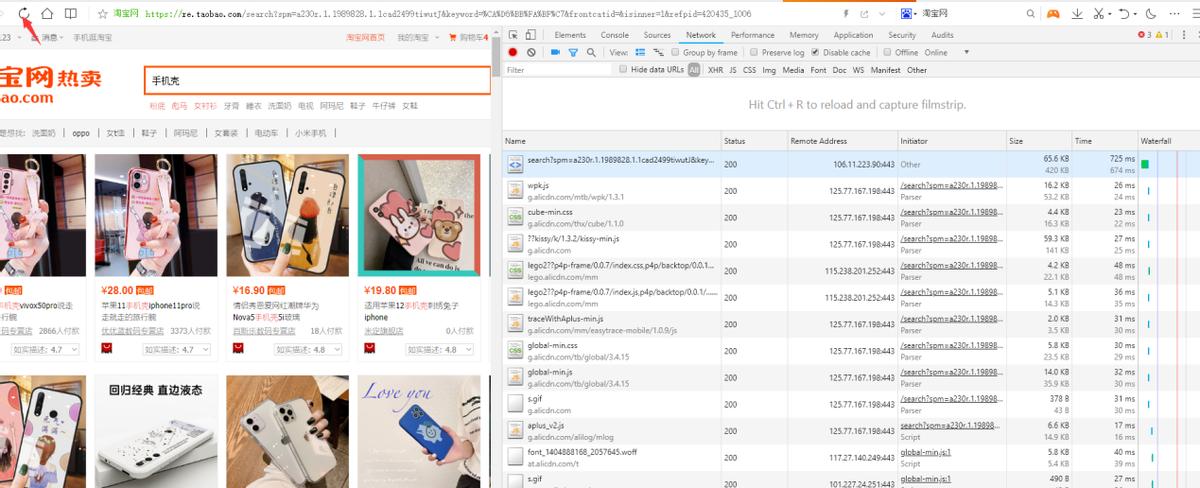Check the Hide data URLs checkbox
This screenshot has width=1200, height=488.
click(x=623, y=70)
